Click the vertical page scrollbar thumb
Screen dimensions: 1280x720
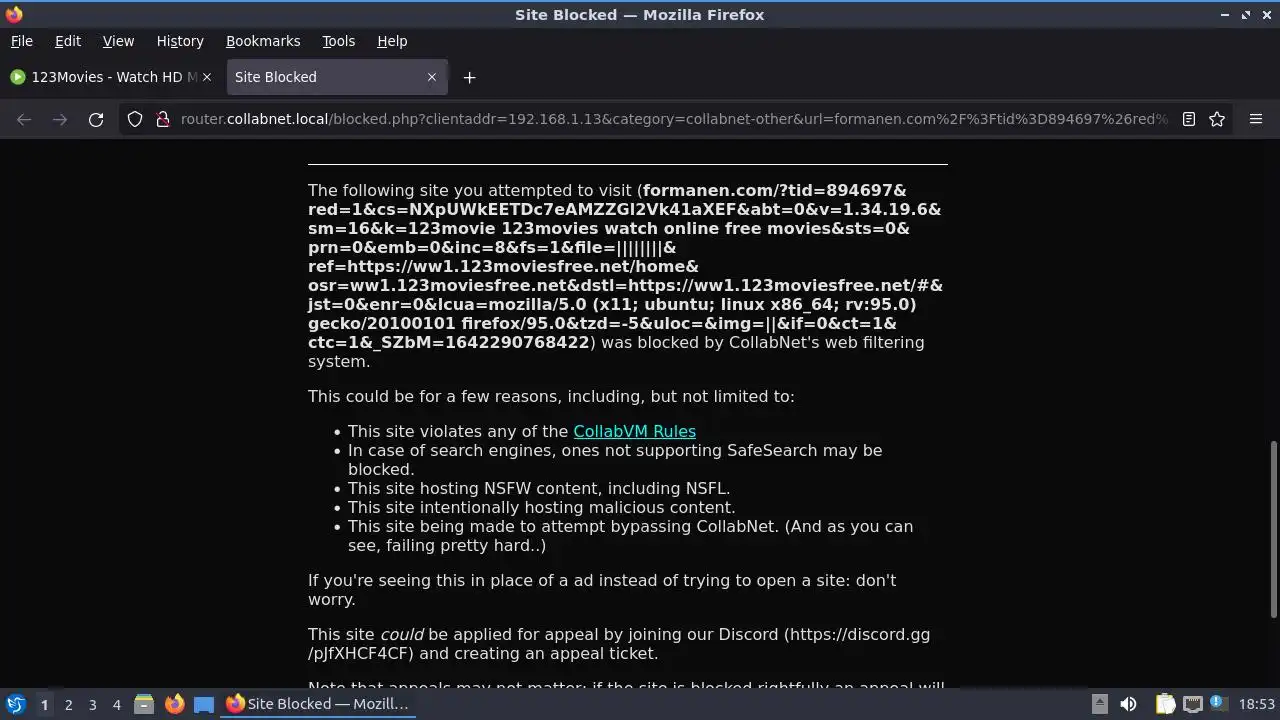[x=1274, y=529]
